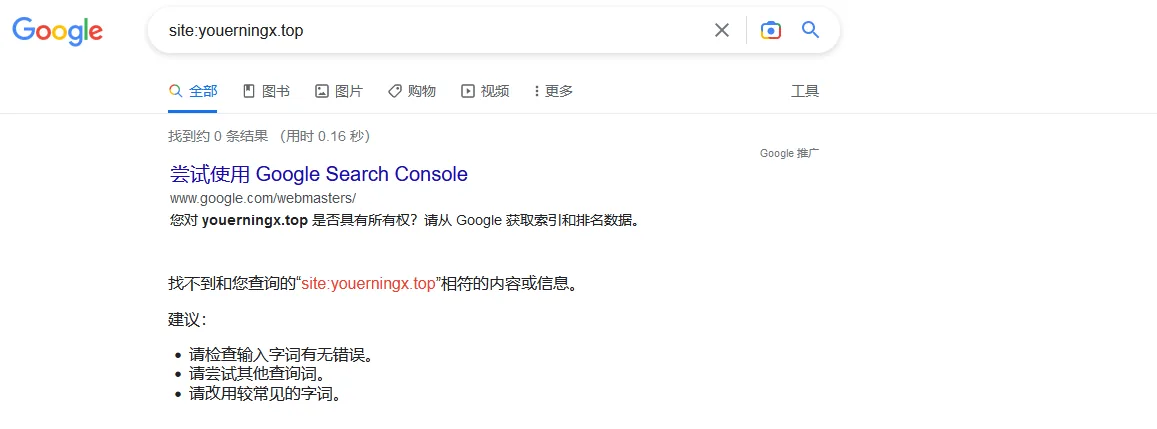Switch to the 图片 tab
The width and height of the screenshot is (1157, 429).
tap(339, 91)
